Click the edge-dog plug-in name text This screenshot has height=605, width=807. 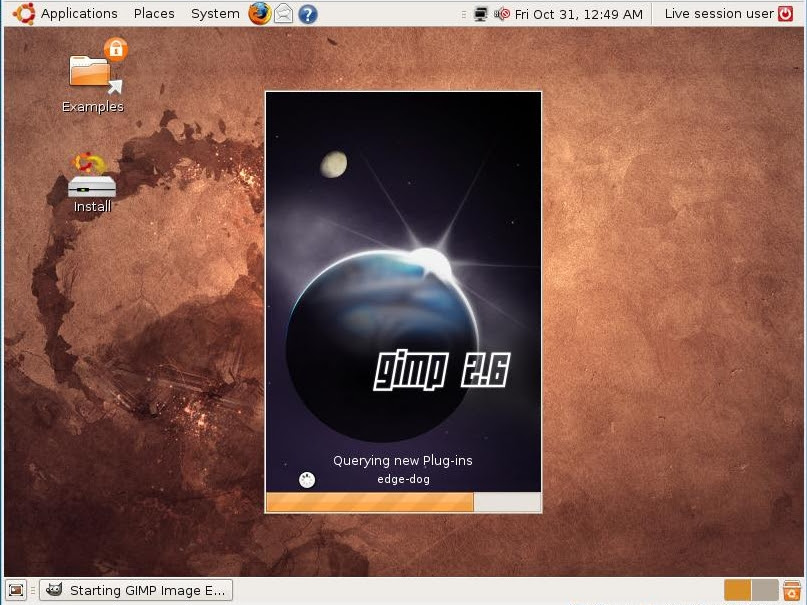coord(404,479)
